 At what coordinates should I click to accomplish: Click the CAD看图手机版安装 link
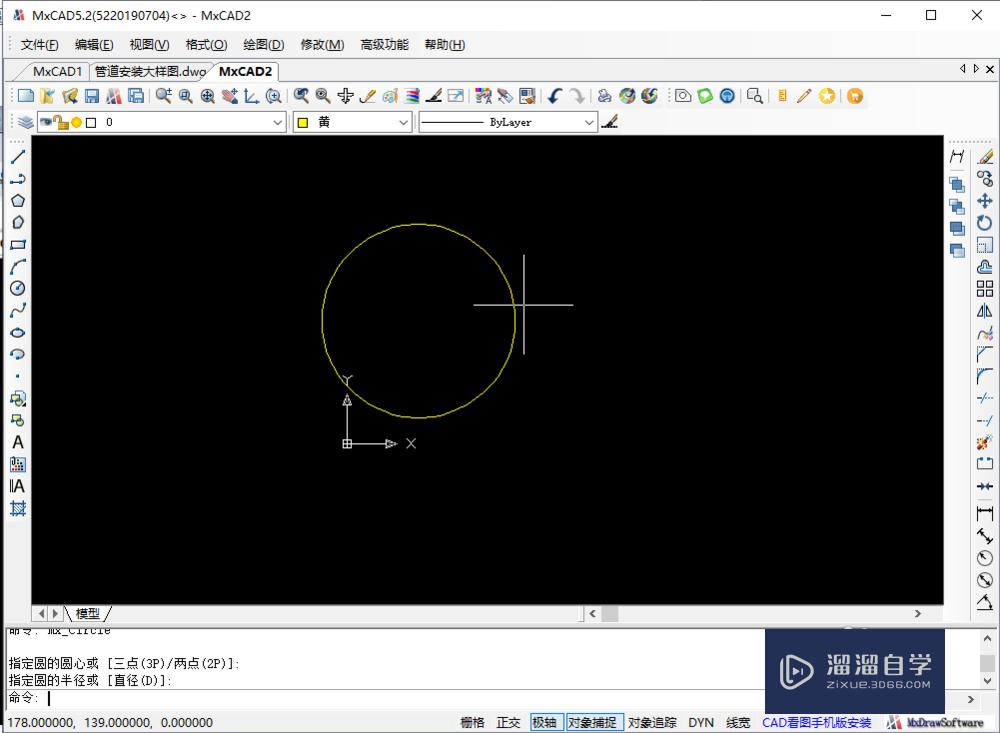coord(815,722)
